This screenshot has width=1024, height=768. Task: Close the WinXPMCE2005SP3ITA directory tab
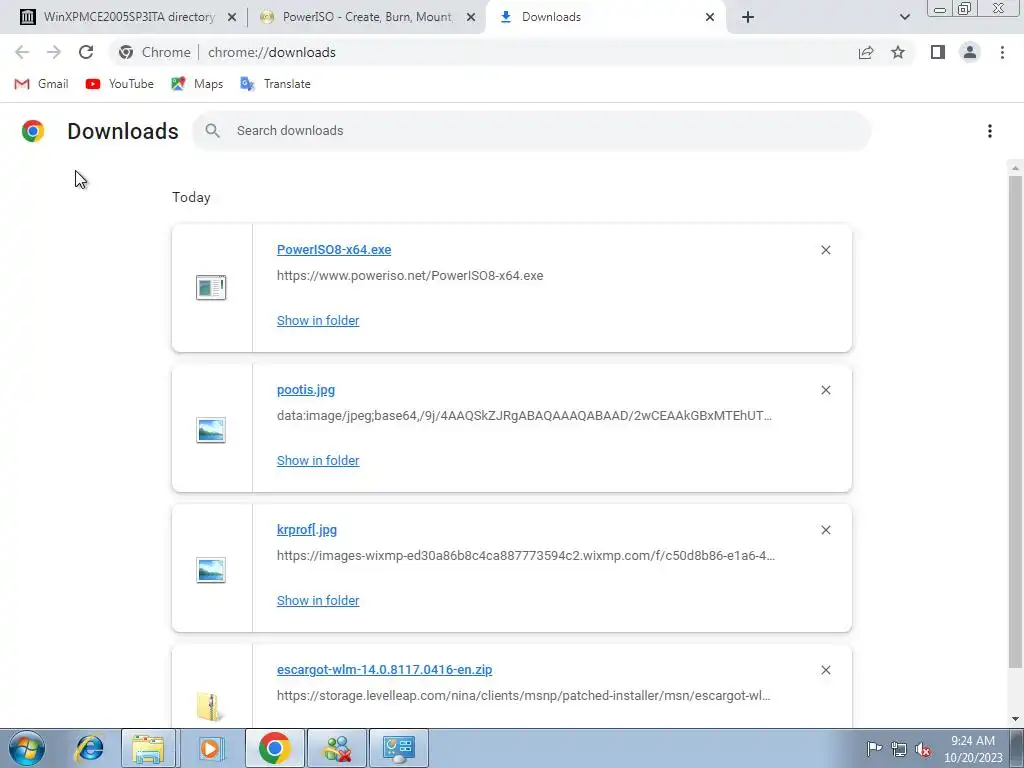point(232,18)
